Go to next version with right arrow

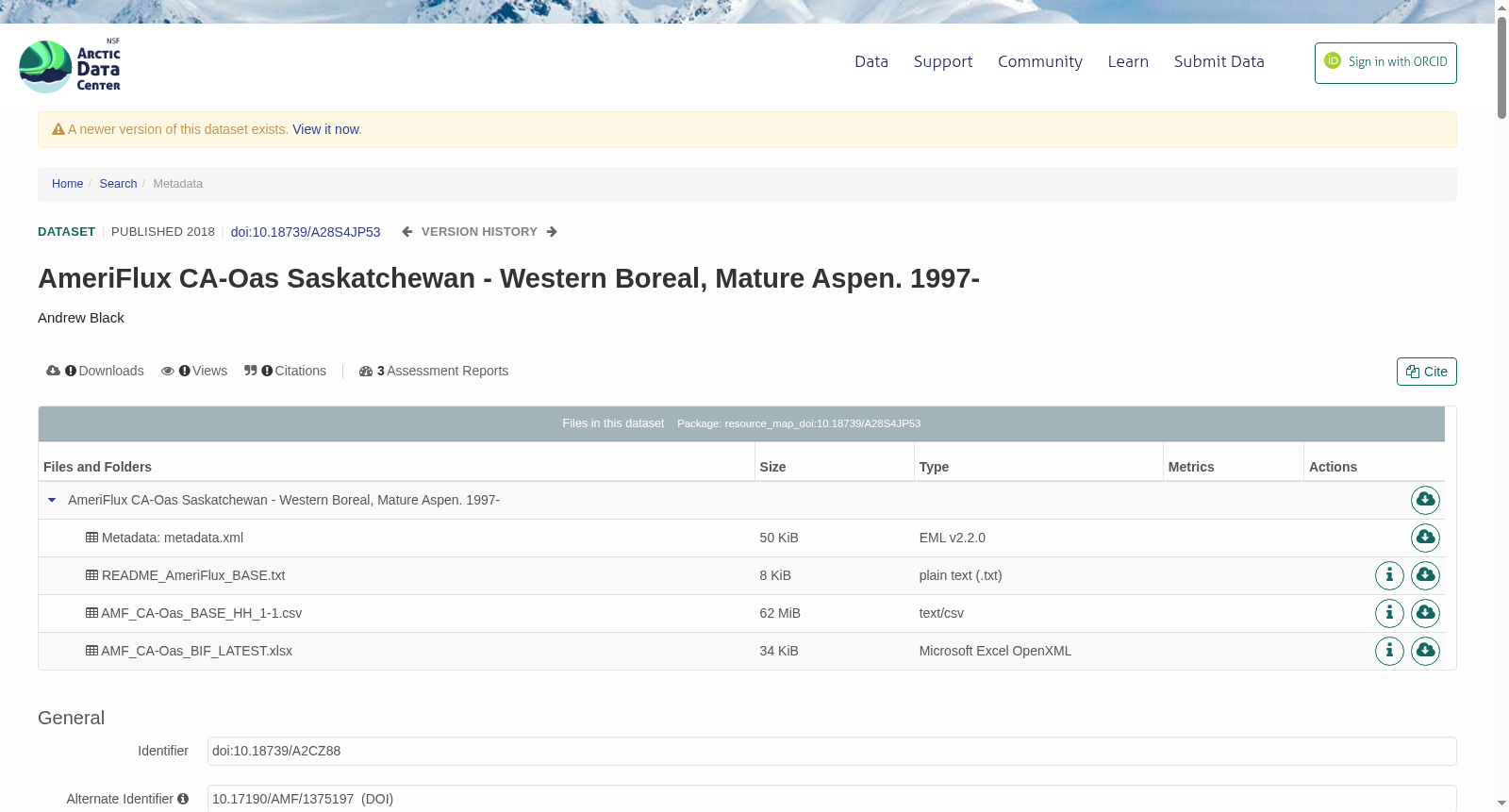click(x=552, y=232)
